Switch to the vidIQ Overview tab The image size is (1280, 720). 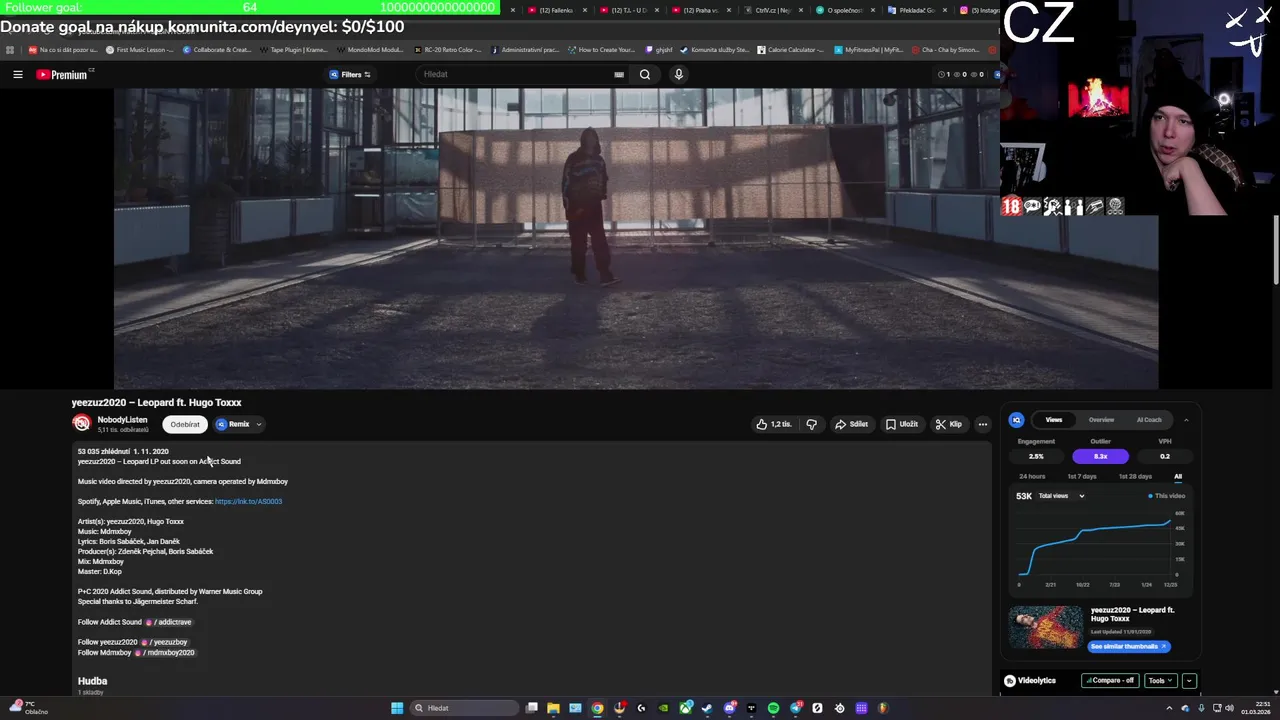click(1101, 420)
